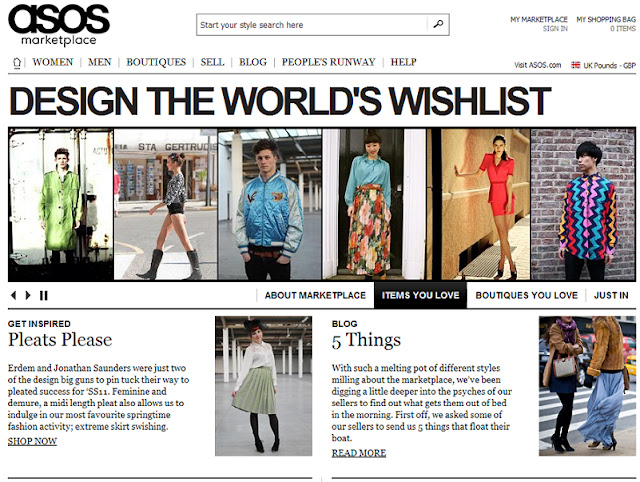The width and height of the screenshot is (640, 482).
Task: Click the UK flag icon
Action: (x=576, y=65)
